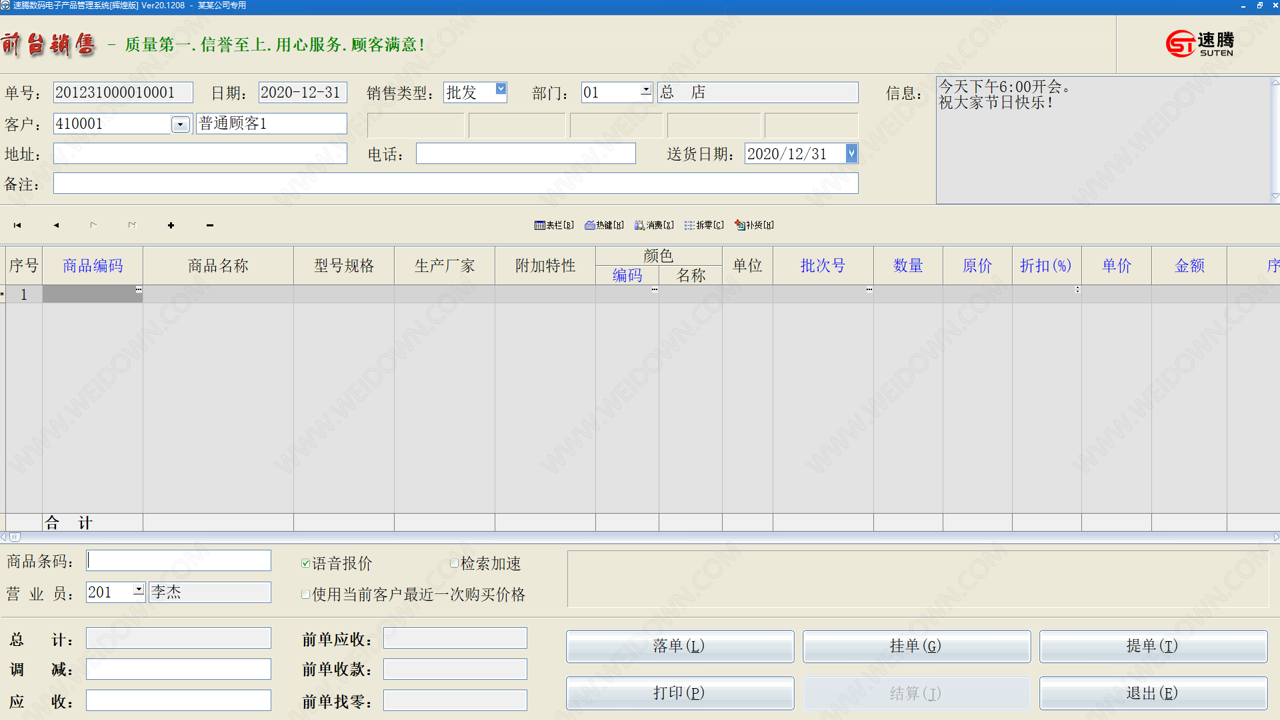Select row 1 in the 序号 column
1280x720 pixels.
[24, 294]
